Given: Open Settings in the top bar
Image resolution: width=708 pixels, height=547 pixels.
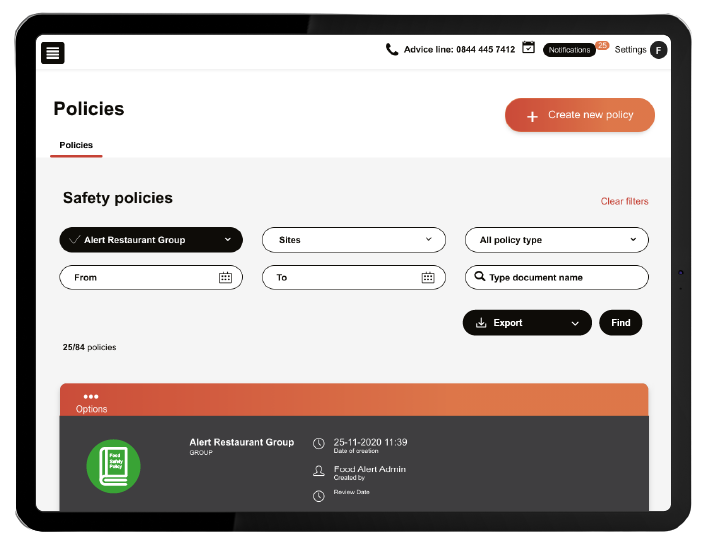Looking at the screenshot, I should pos(630,50).
